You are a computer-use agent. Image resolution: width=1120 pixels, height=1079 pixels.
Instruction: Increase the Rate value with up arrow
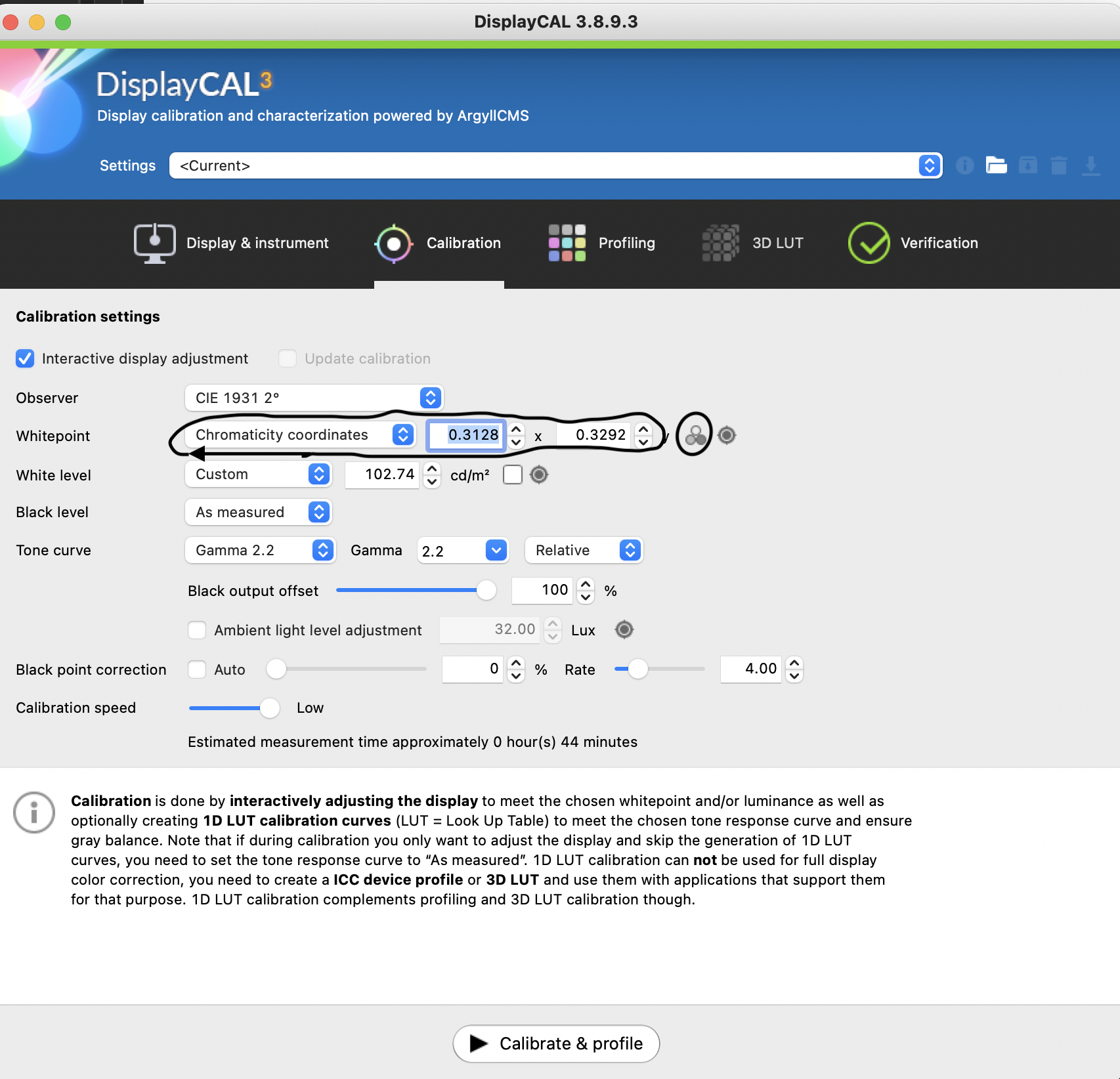pyautogui.click(x=795, y=663)
